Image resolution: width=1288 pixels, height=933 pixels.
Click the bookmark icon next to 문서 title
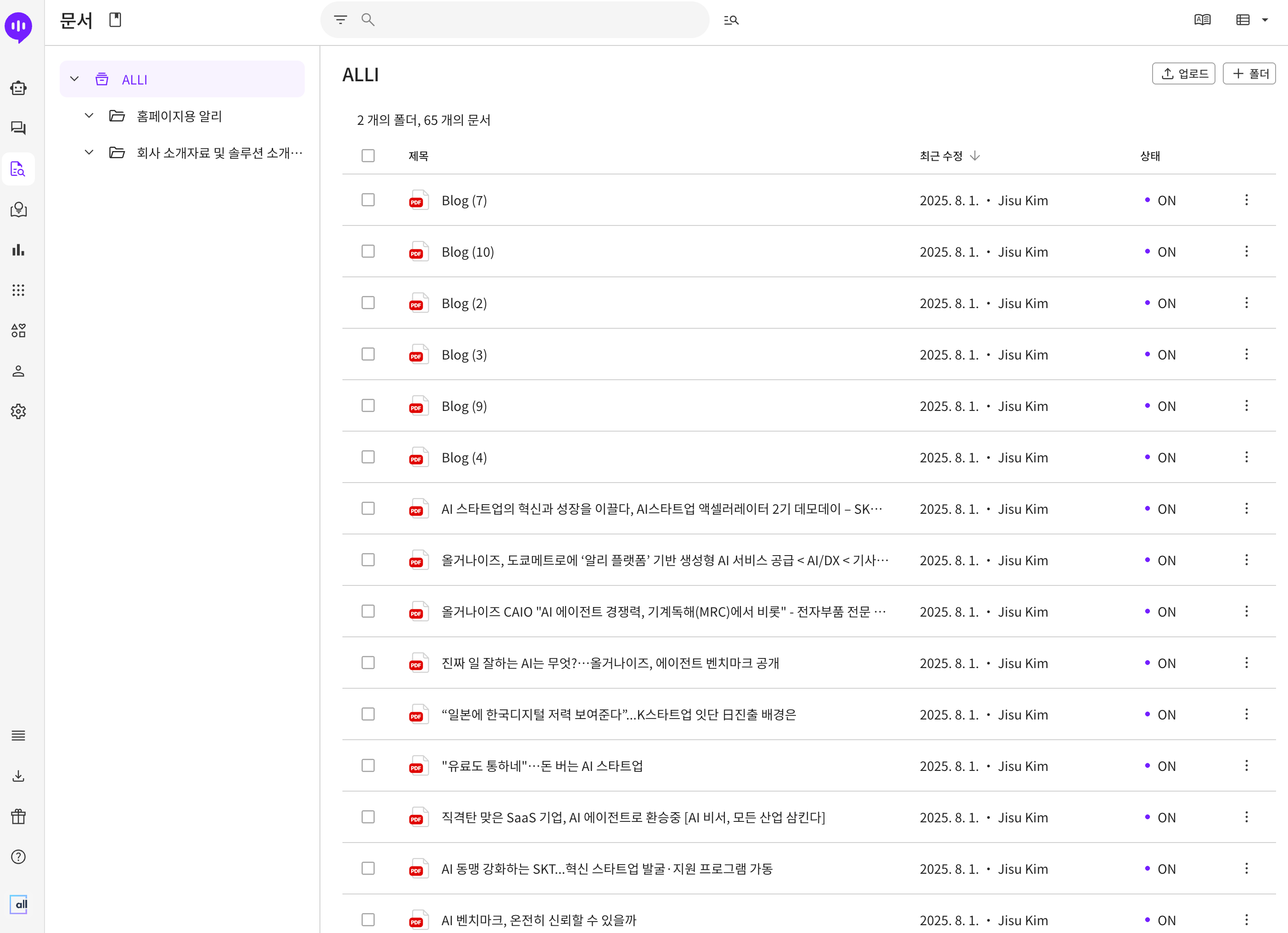(115, 20)
